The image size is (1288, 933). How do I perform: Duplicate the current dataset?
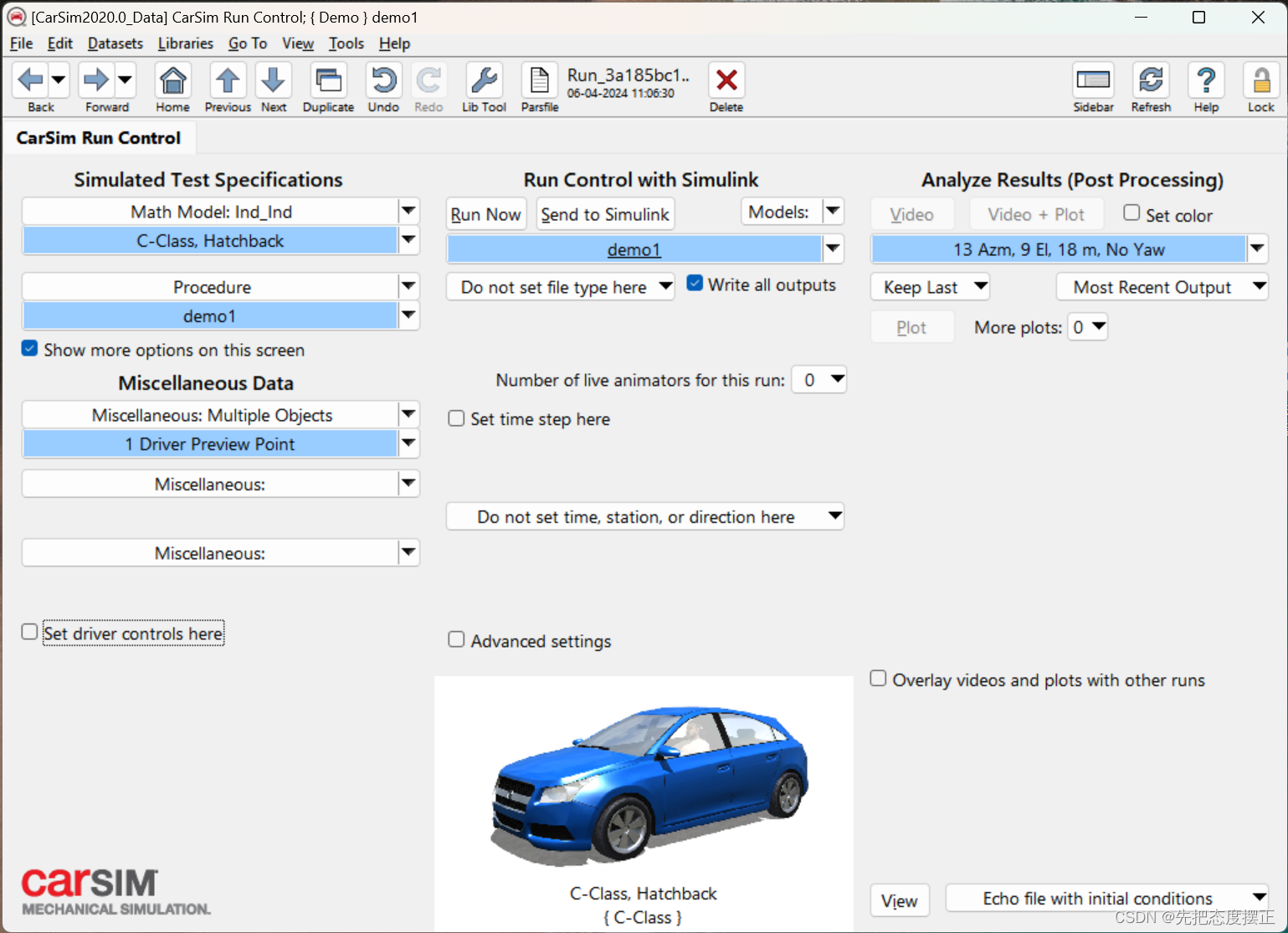[328, 80]
